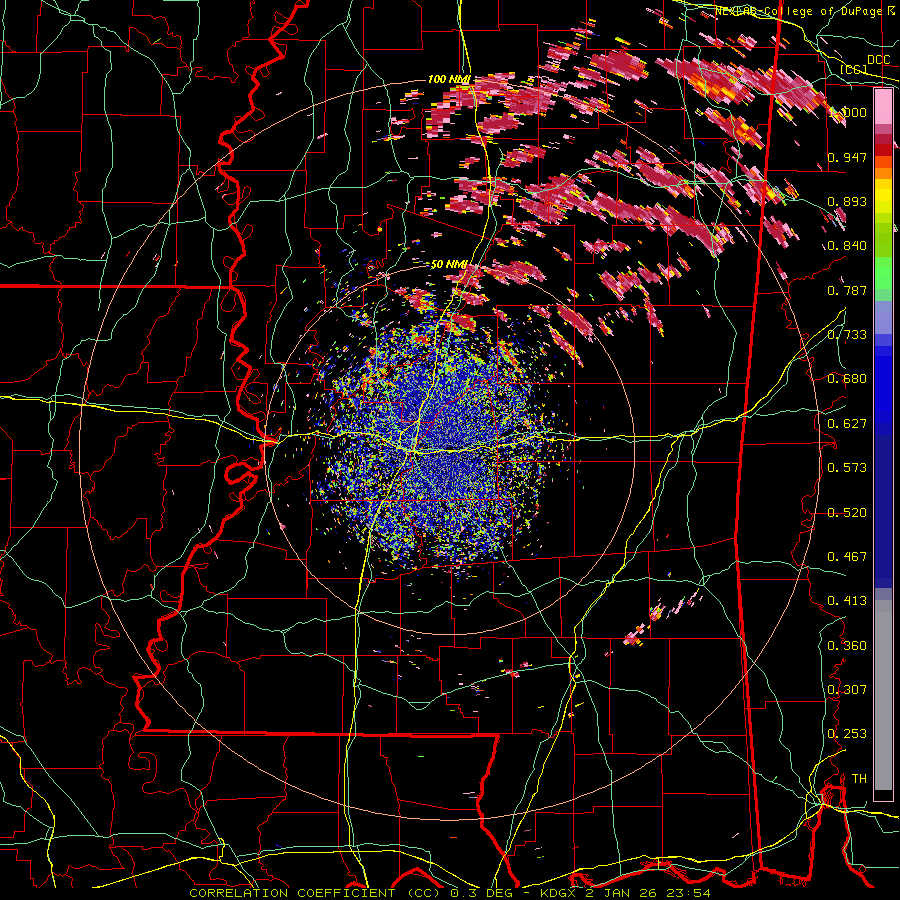The height and width of the screenshot is (900, 900).
Task: Click the [CC] product label
Action: (x=854, y=69)
